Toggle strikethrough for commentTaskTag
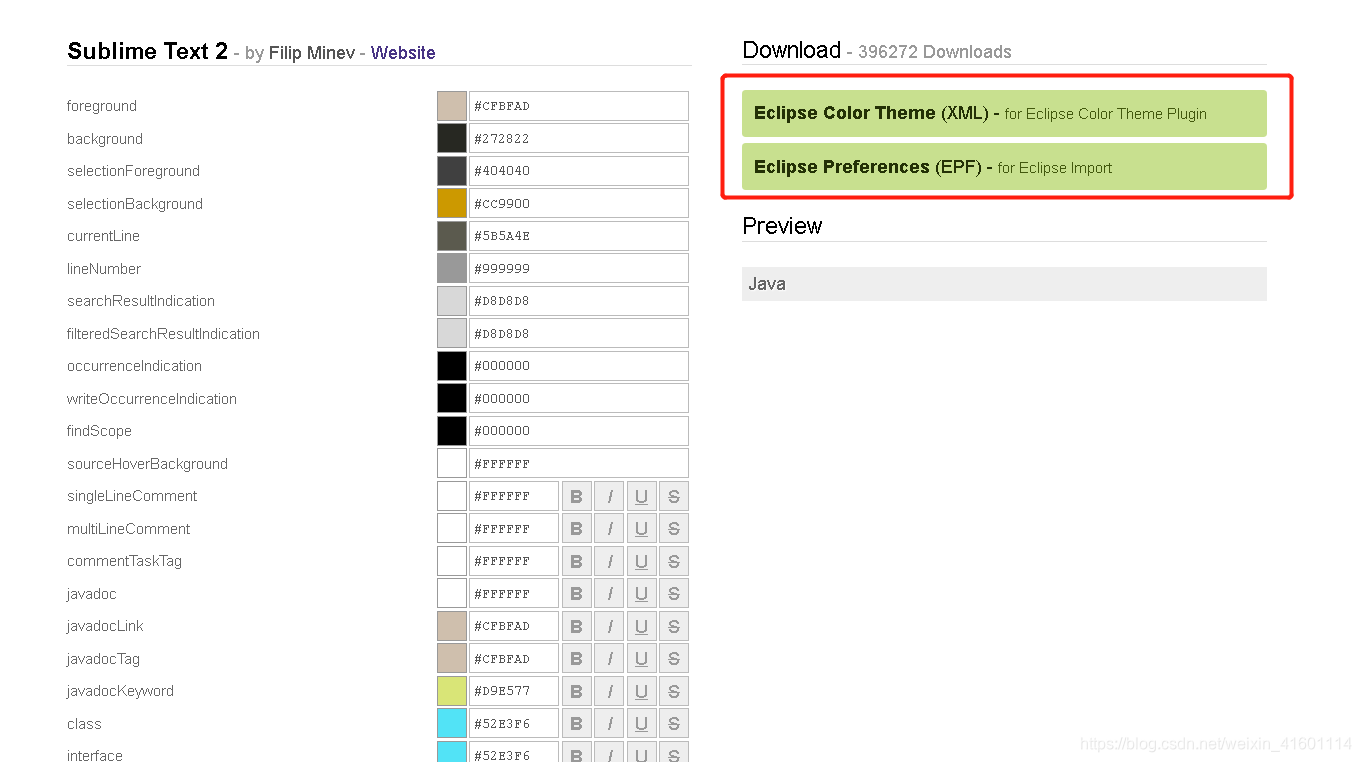 (674, 561)
